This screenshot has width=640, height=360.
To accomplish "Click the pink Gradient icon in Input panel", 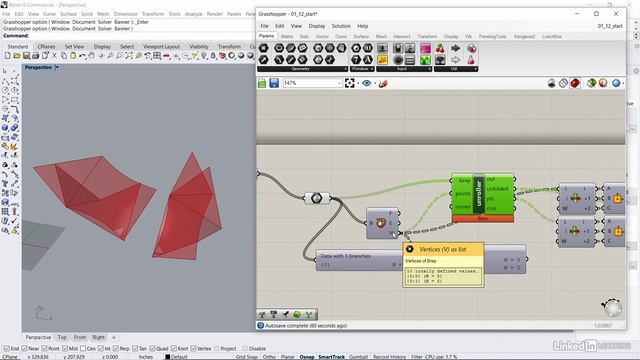I will [425, 49].
